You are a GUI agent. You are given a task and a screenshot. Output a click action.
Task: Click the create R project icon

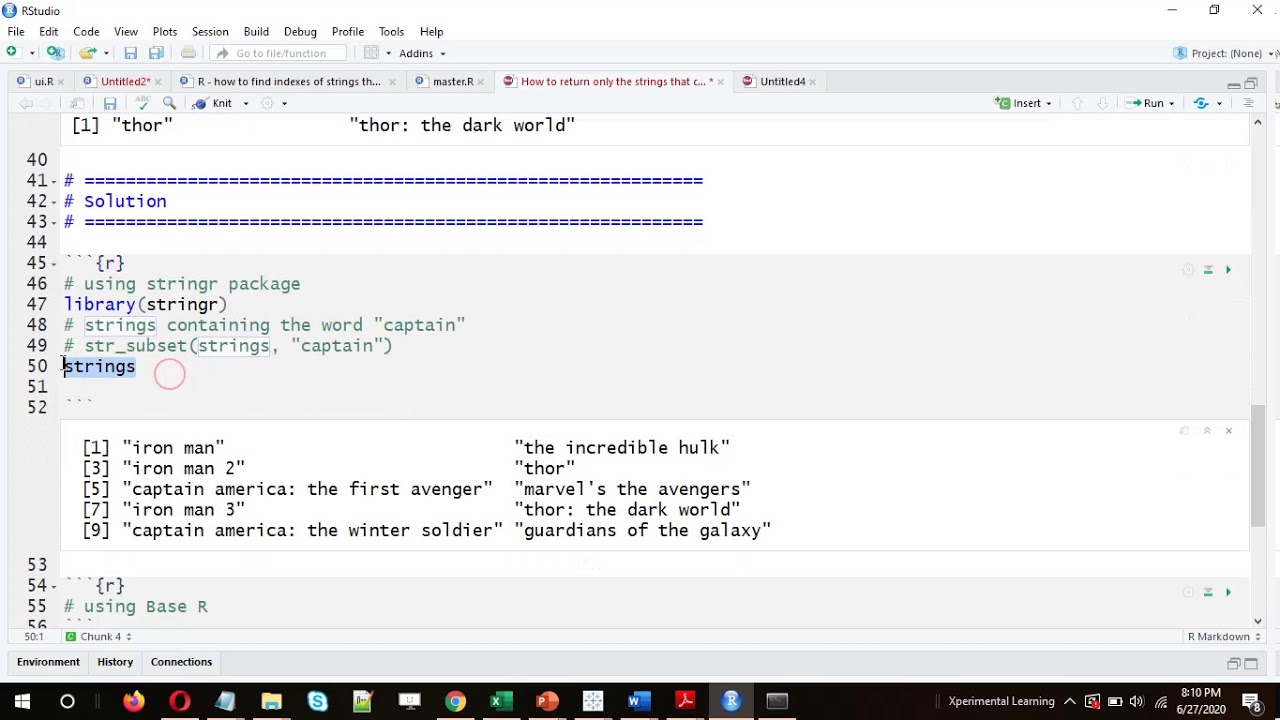(55, 53)
